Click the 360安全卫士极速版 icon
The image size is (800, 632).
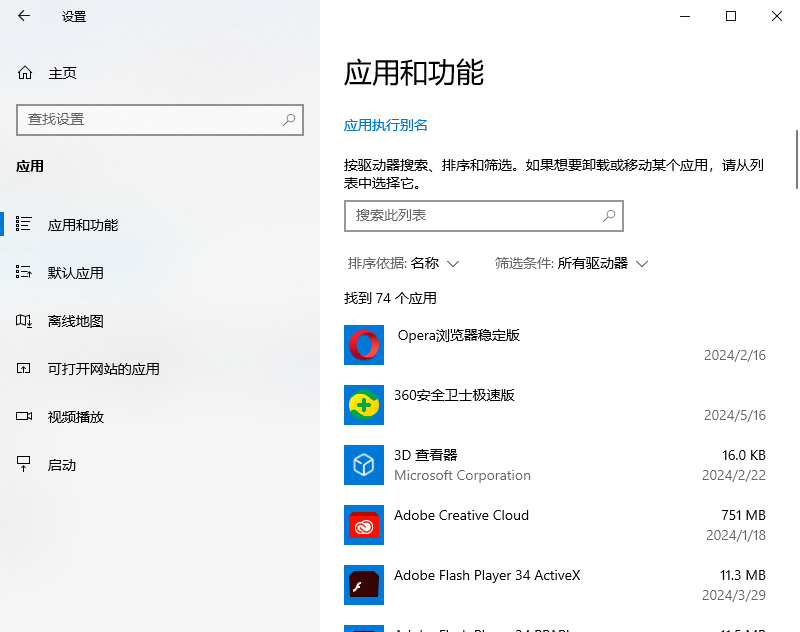point(363,405)
